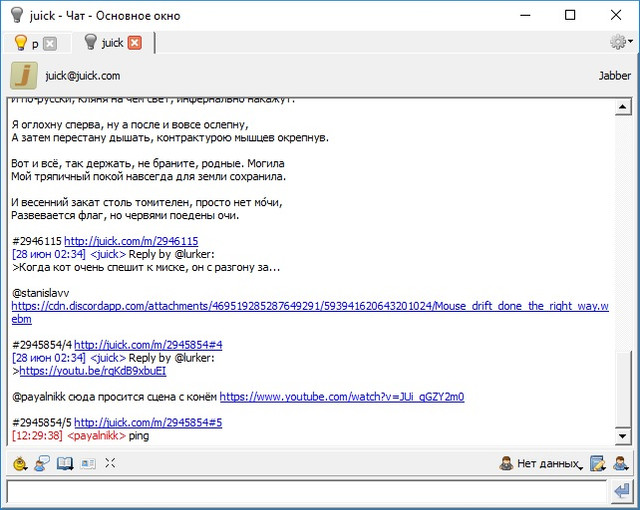Open link juick.com/m/2946115
640x510 pixels.
click(131, 241)
